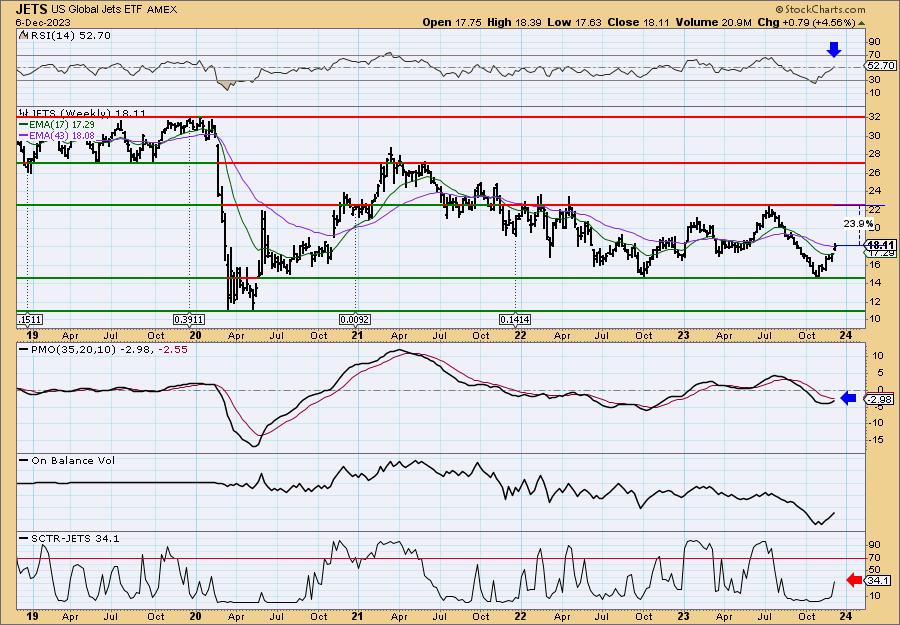
Task: Click the AMEX exchange label
Action: pyautogui.click(x=162, y=10)
